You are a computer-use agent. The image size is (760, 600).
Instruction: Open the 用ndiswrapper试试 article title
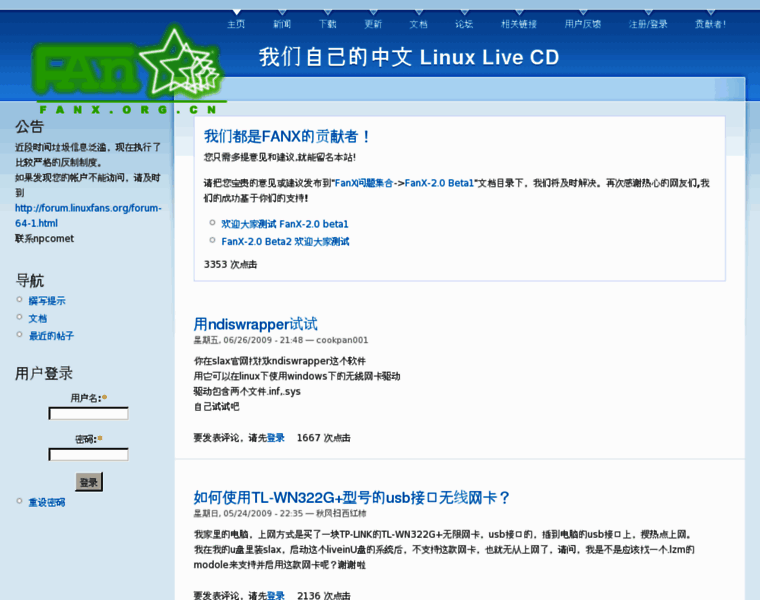255,324
